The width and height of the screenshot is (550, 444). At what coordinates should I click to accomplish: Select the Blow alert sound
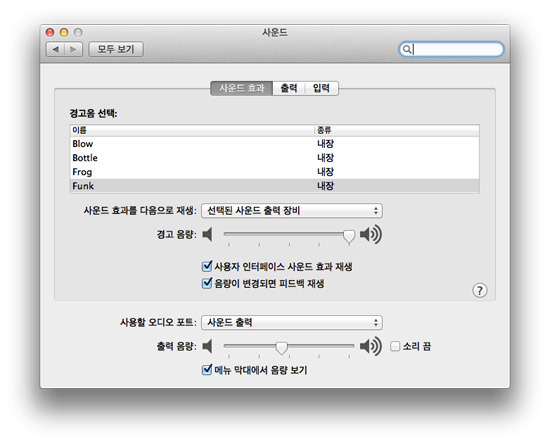pos(274,144)
